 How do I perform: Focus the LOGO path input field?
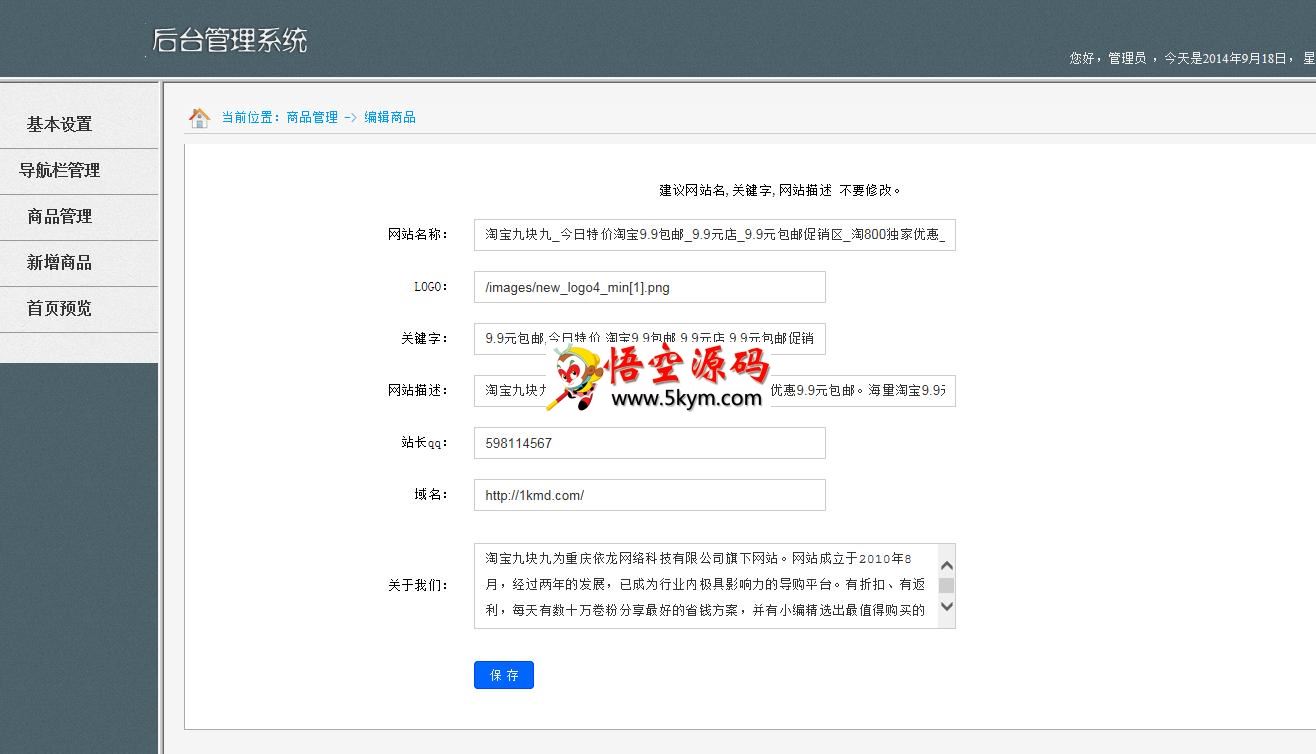pos(650,287)
